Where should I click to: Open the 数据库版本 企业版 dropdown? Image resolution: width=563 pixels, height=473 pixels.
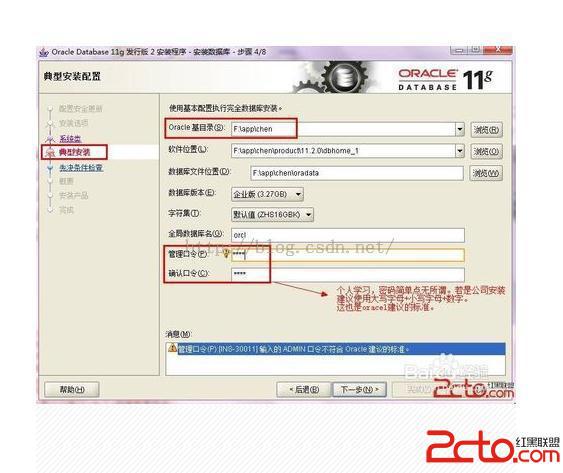click(x=267, y=194)
